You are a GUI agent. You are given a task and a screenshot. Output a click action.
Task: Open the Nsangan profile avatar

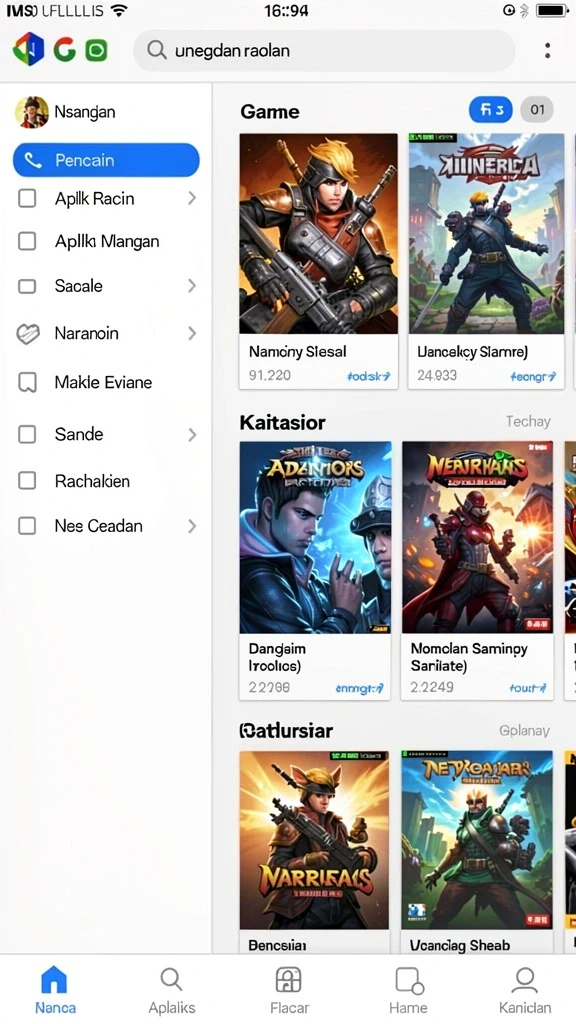click(31, 112)
